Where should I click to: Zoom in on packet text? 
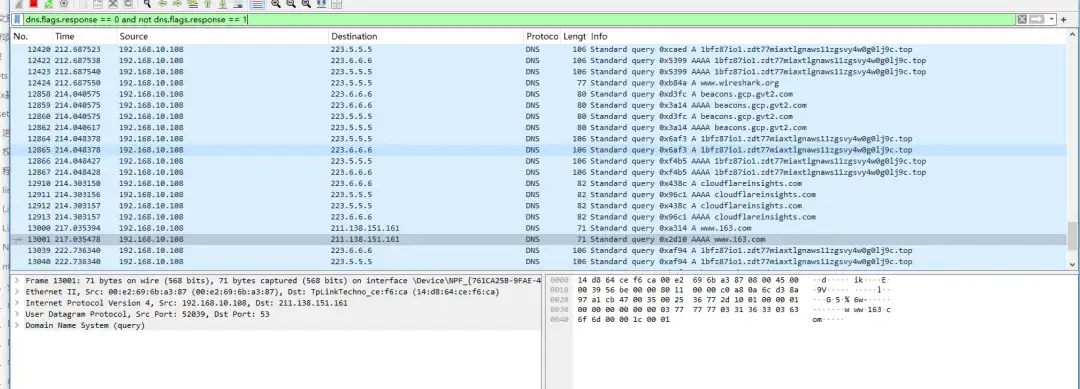(x=277, y=4)
